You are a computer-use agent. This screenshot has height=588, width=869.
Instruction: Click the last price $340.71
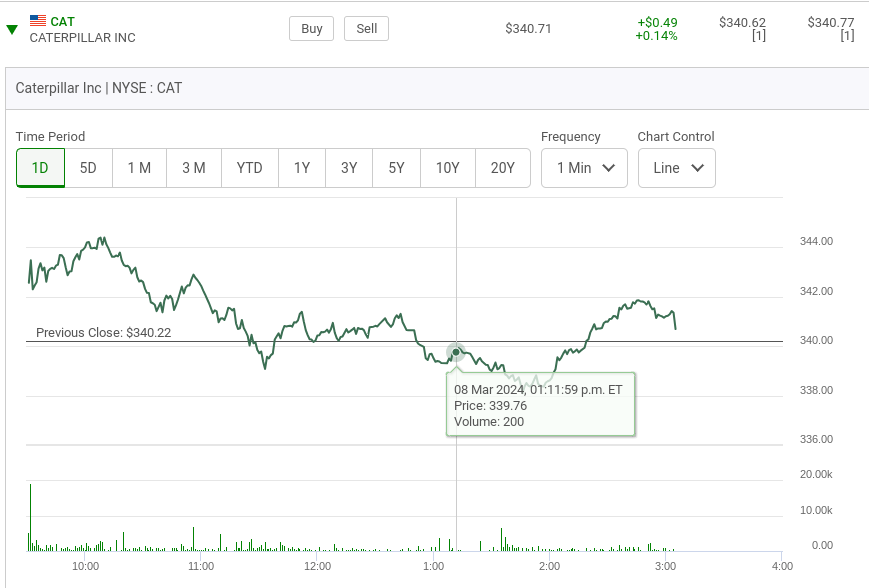tap(528, 29)
